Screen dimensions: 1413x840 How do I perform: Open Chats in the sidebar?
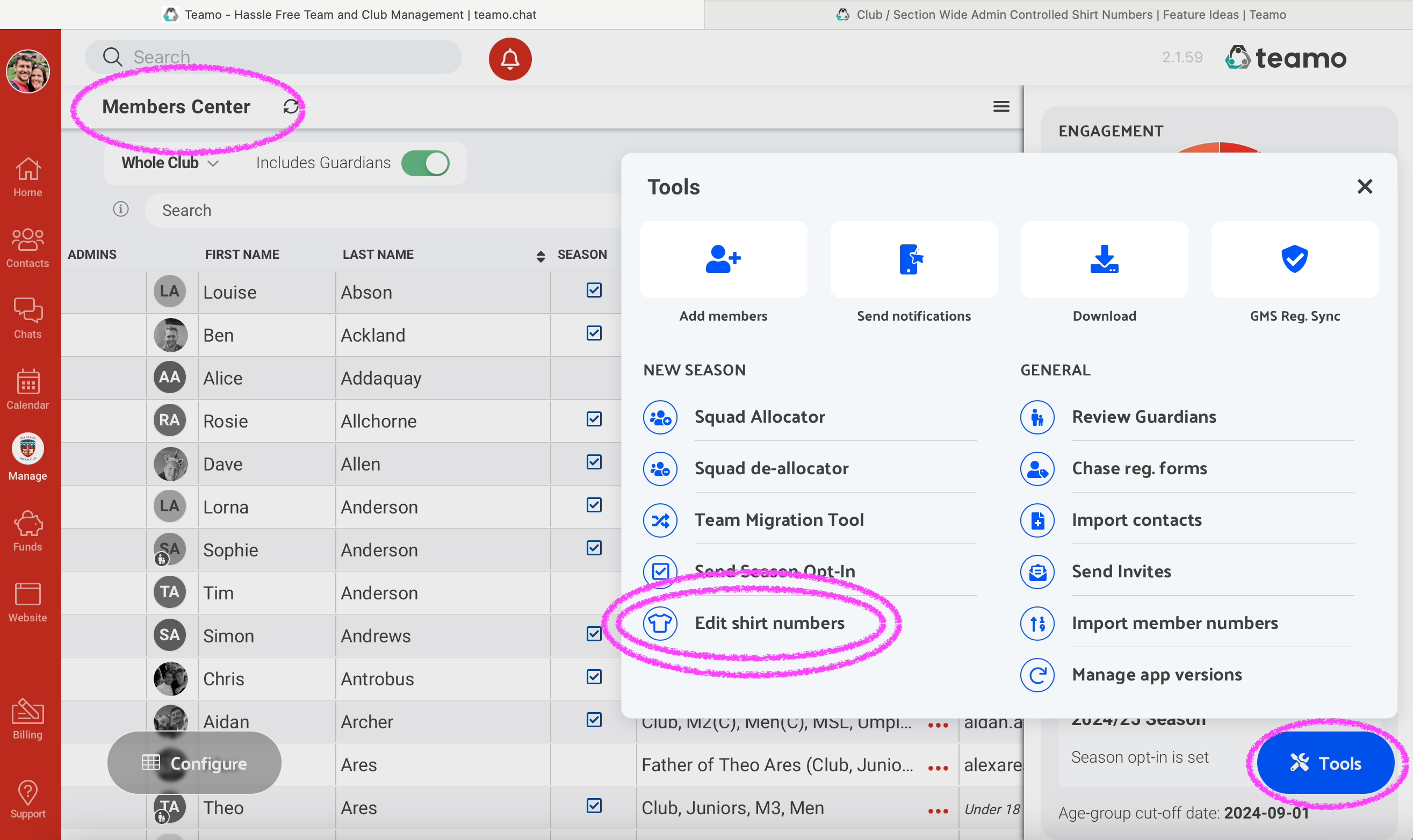(28, 318)
